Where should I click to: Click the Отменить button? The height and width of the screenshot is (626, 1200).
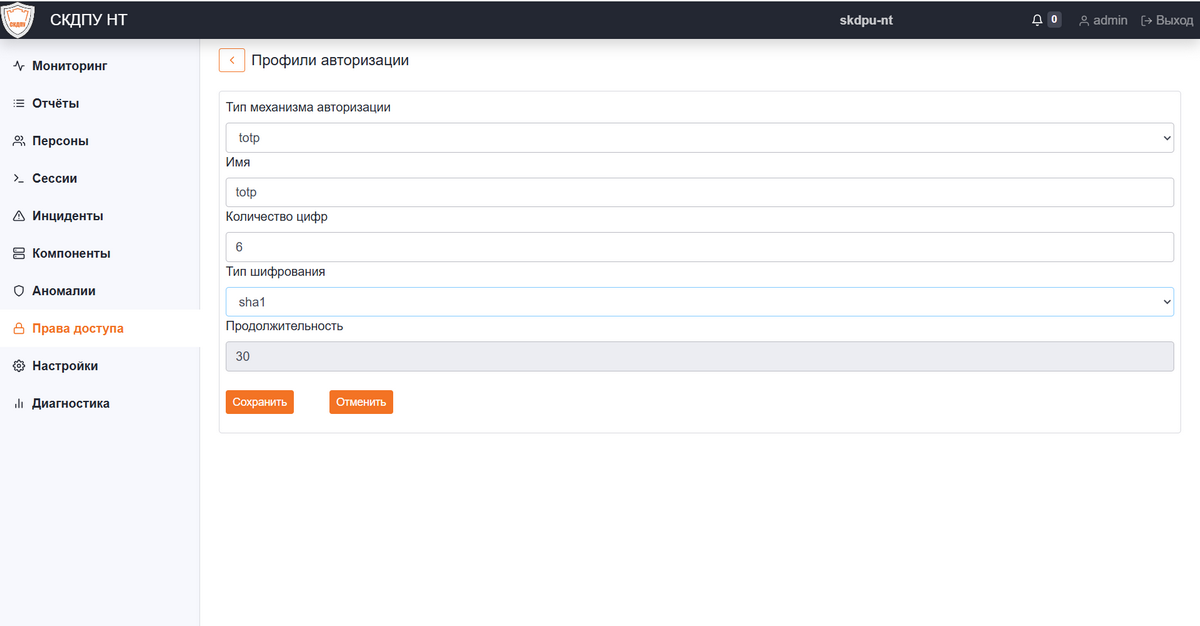pyautogui.click(x=361, y=402)
